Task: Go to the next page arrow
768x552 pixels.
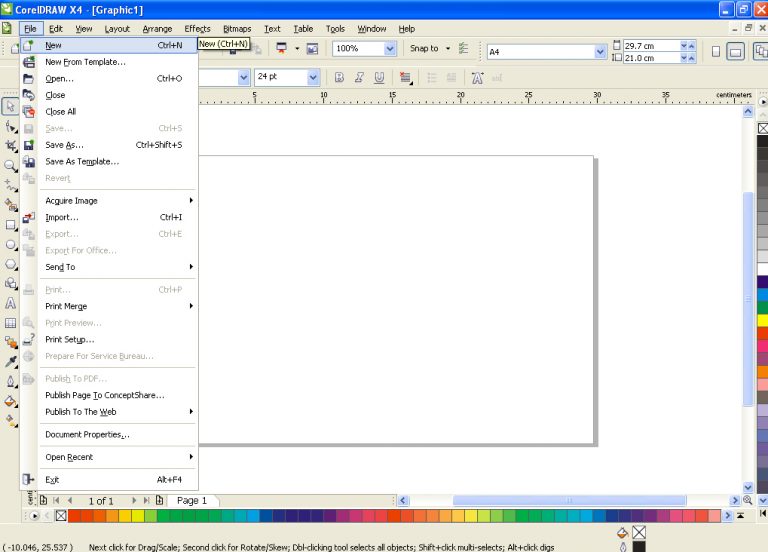Action: coord(134,501)
